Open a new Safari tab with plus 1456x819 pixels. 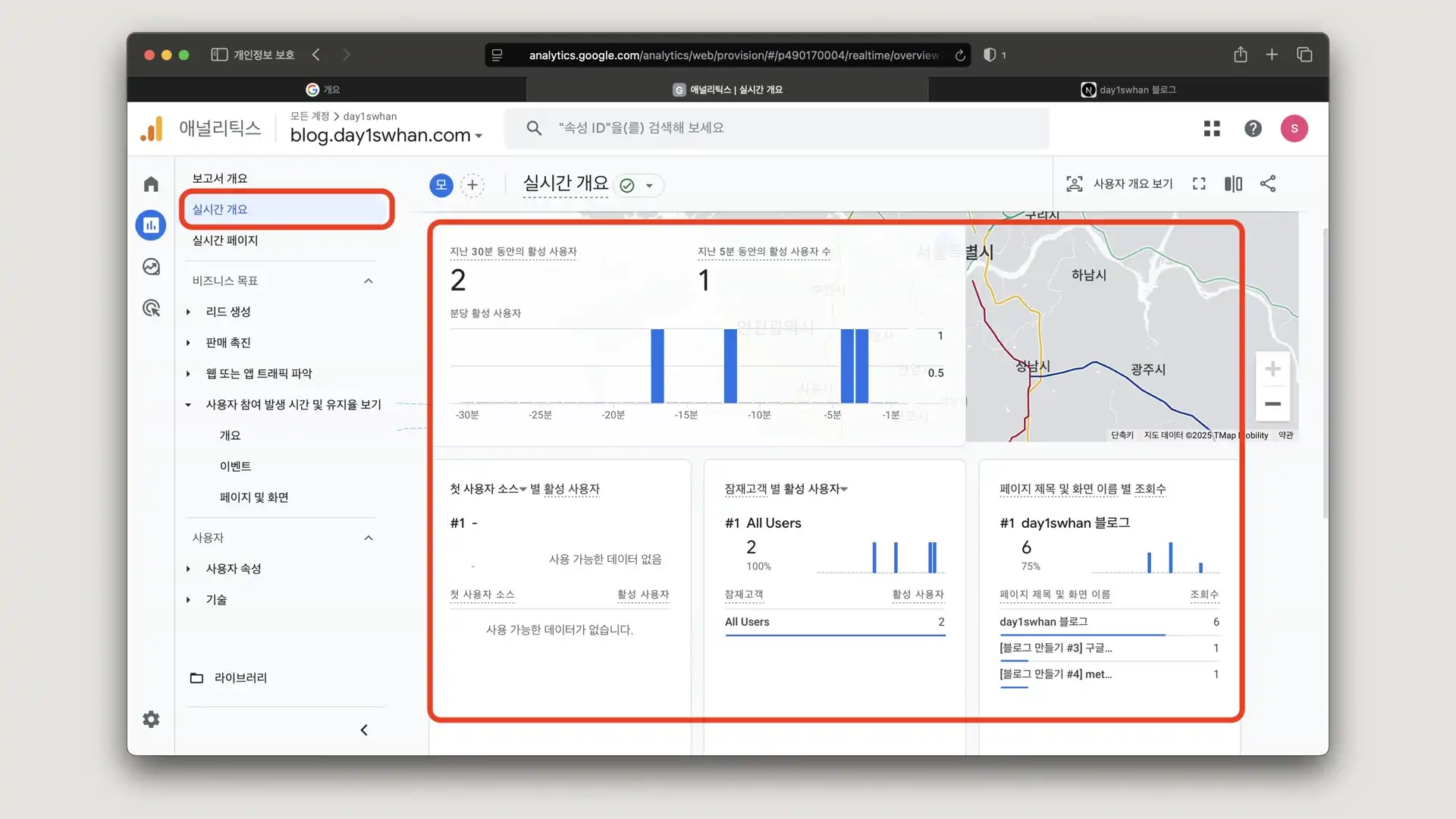1272,55
